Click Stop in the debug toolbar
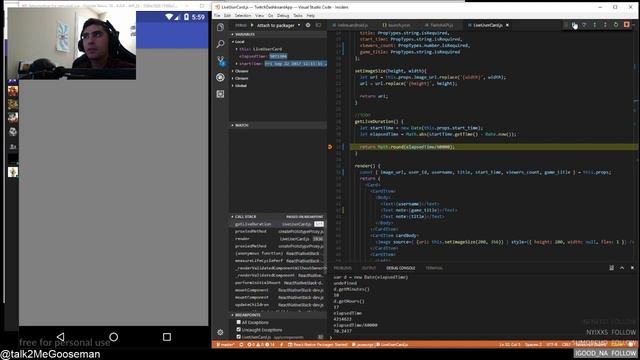The width and height of the screenshot is (640, 360). click(627, 25)
